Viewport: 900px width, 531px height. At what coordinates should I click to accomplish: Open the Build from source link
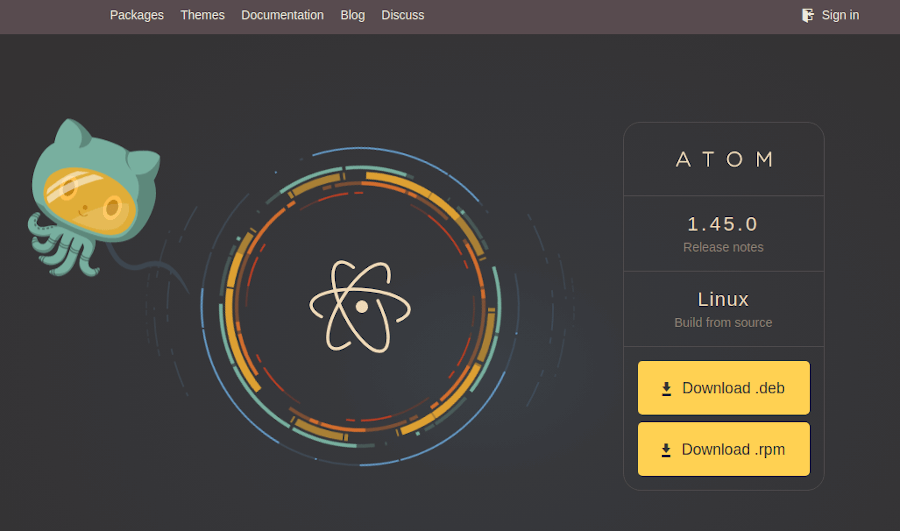[x=723, y=323]
